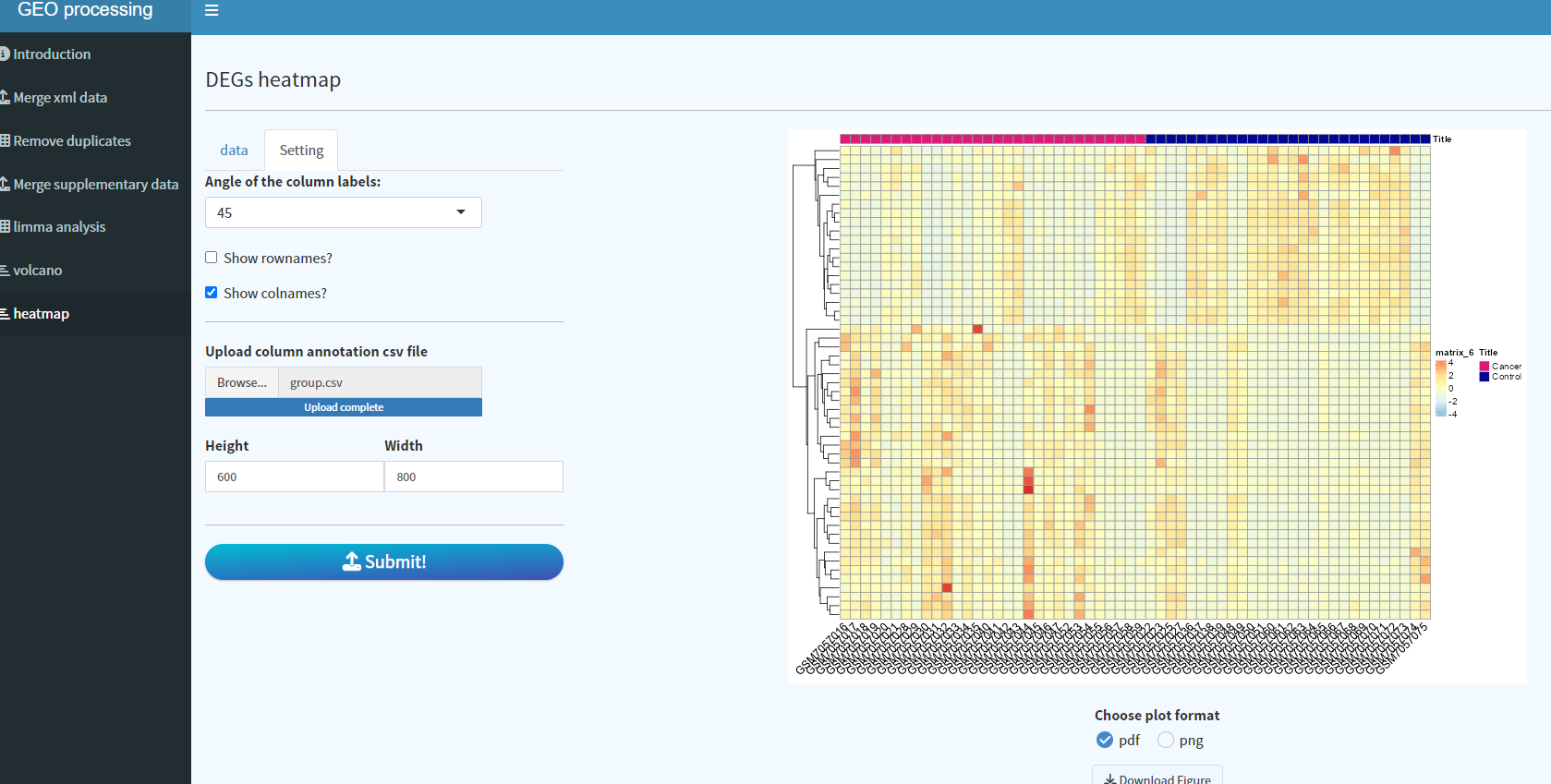Screen dimensions: 1551x784
Task: Open the column label angle dropdown
Action: pos(344,212)
